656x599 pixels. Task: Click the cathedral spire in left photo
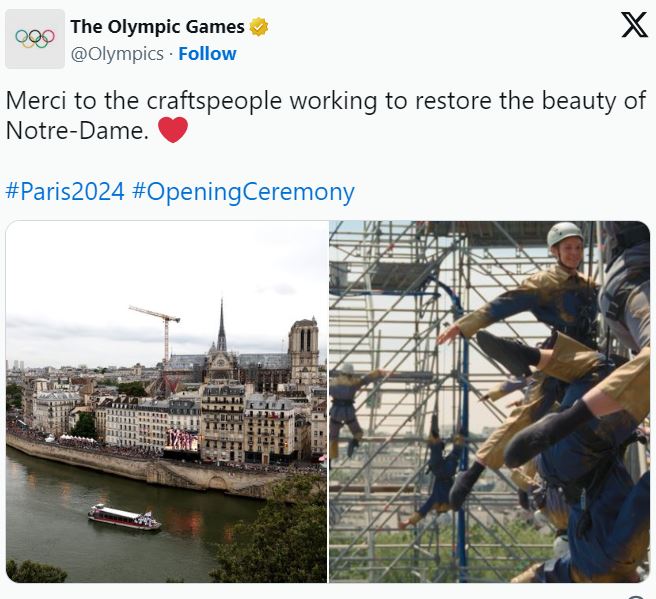(222, 325)
